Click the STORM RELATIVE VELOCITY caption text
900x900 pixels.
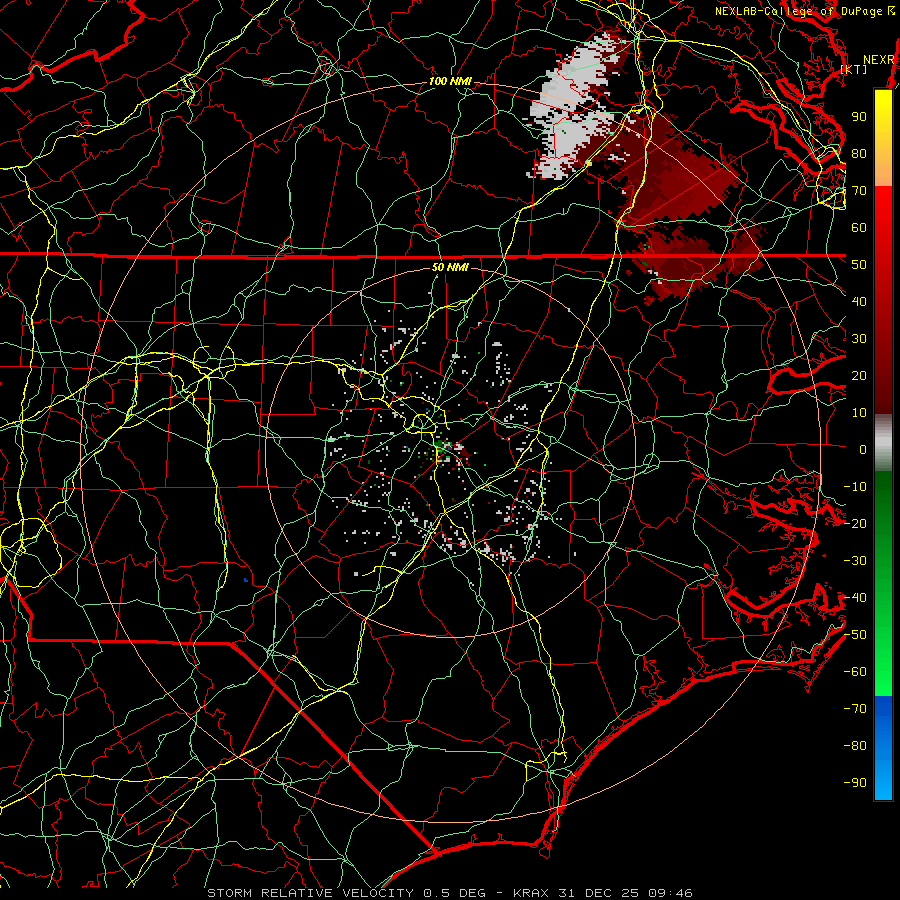tap(310, 893)
